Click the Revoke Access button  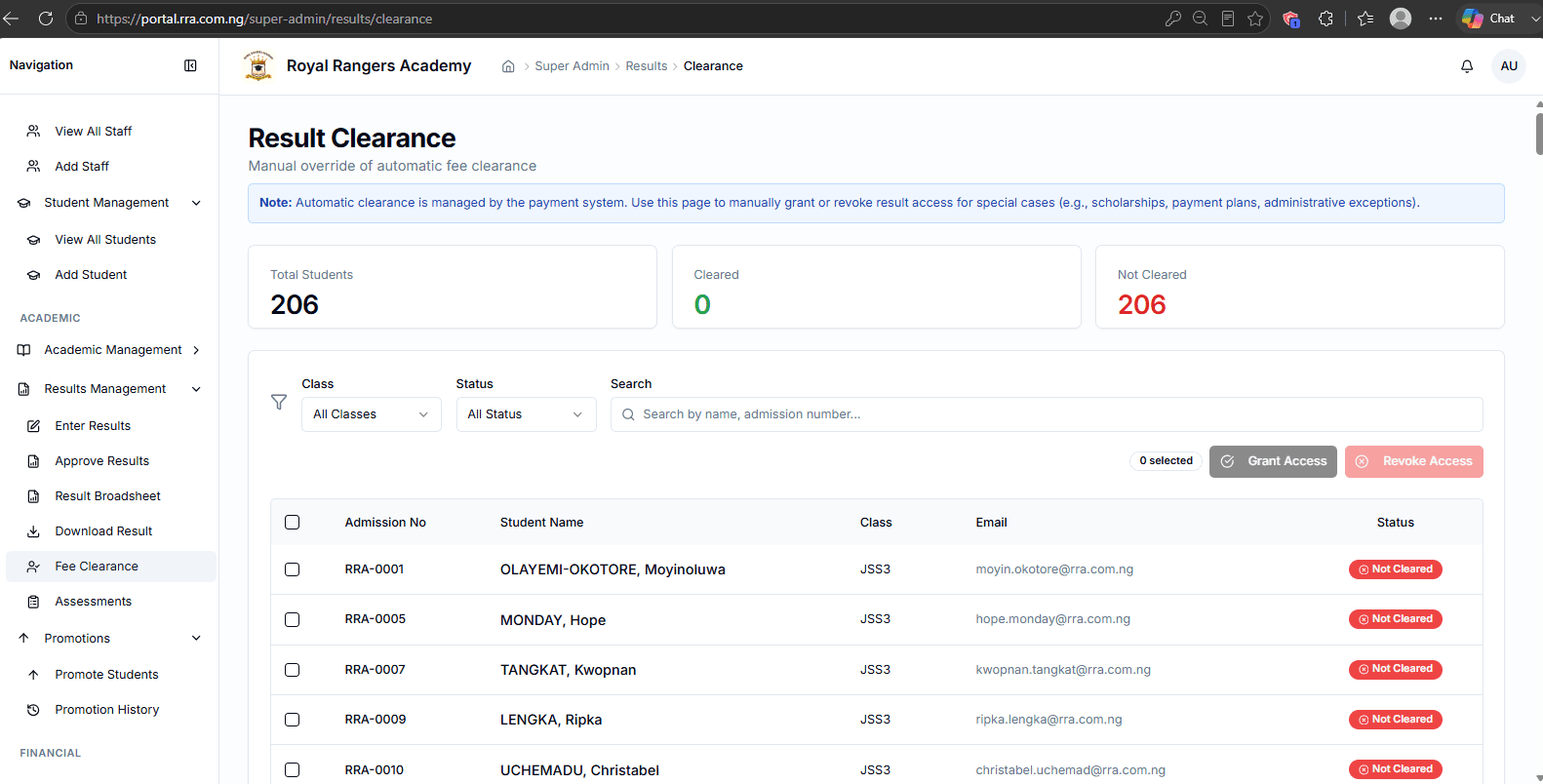[x=1414, y=461]
